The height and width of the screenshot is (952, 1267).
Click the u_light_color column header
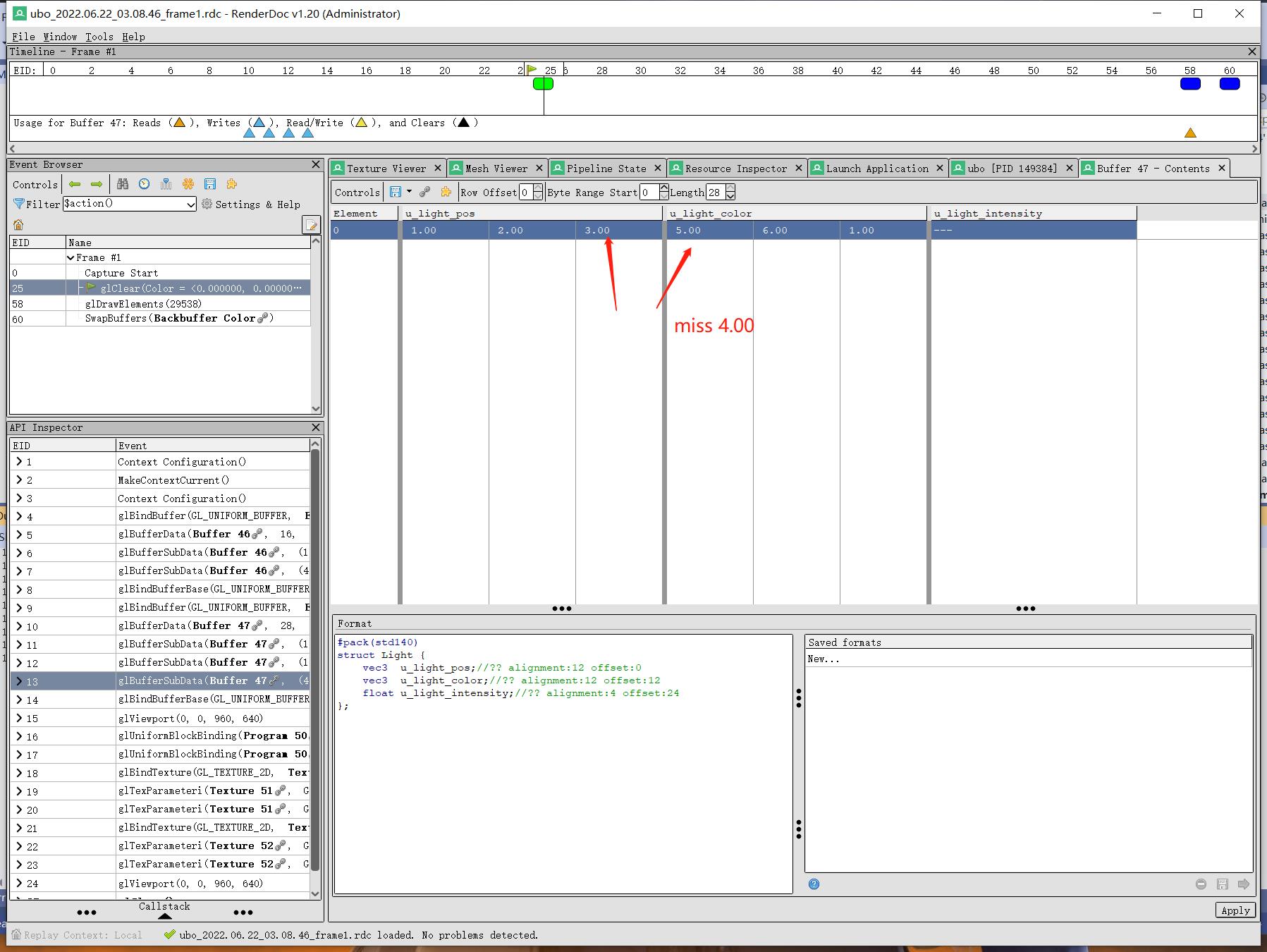[795, 213]
